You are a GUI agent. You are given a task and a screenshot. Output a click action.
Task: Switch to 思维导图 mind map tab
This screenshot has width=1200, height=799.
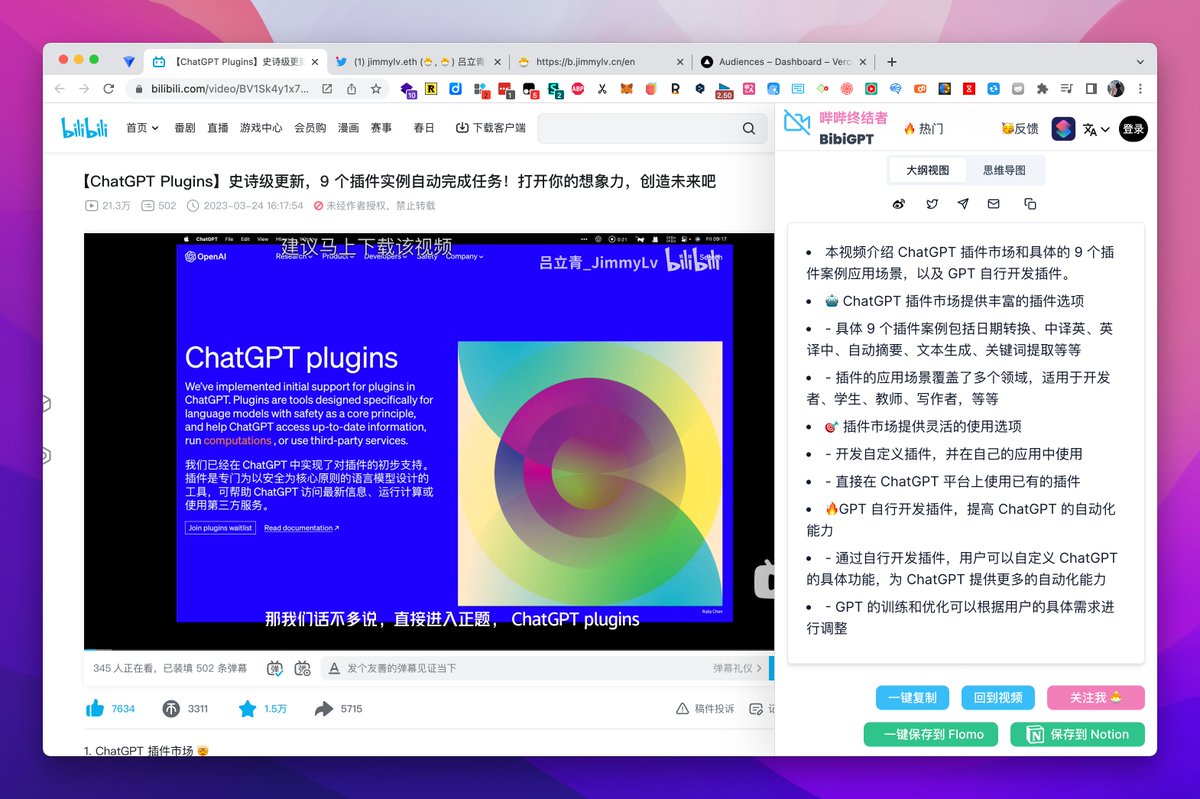pyautogui.click(x=1004, y=170)
